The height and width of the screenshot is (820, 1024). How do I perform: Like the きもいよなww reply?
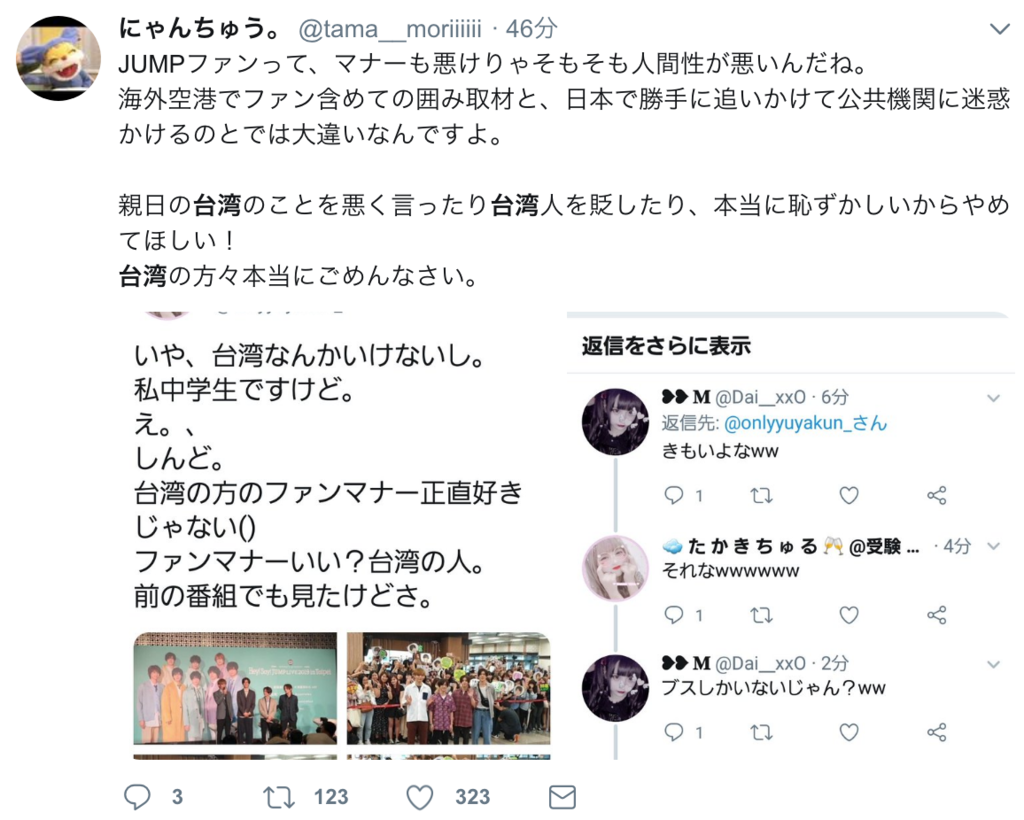pos(848,496)
